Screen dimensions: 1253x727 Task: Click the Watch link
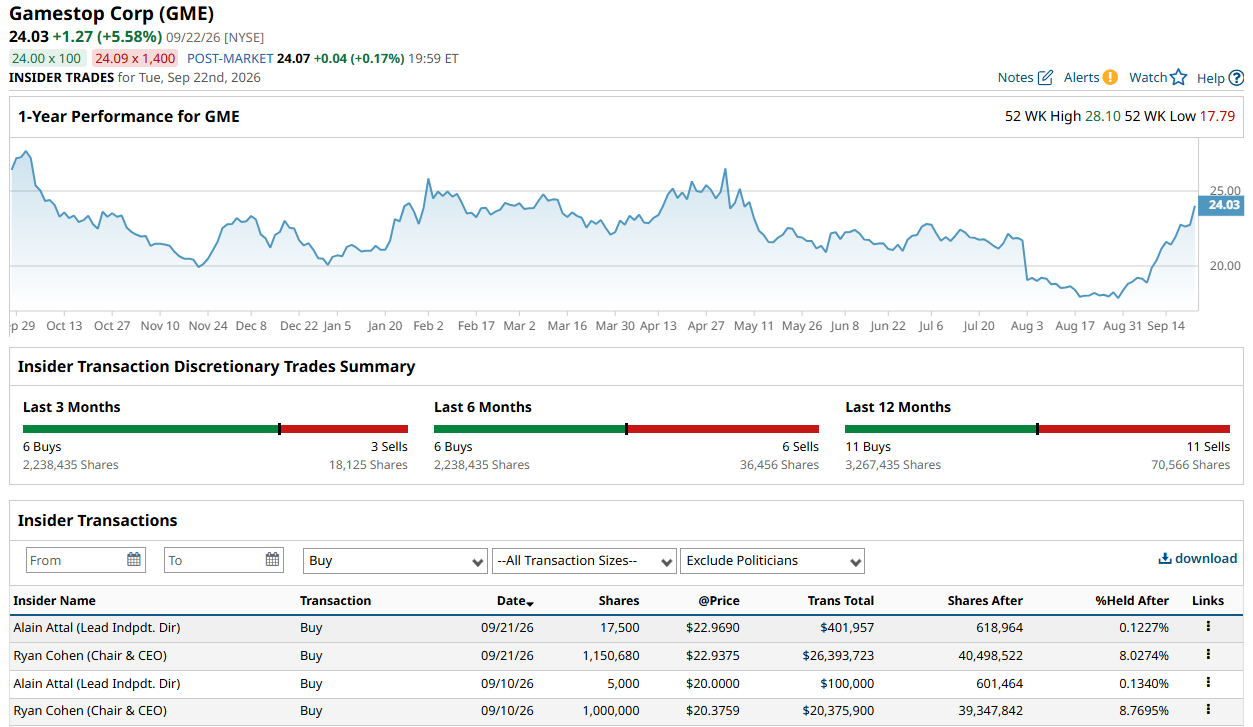click(x=1148, y=78)
